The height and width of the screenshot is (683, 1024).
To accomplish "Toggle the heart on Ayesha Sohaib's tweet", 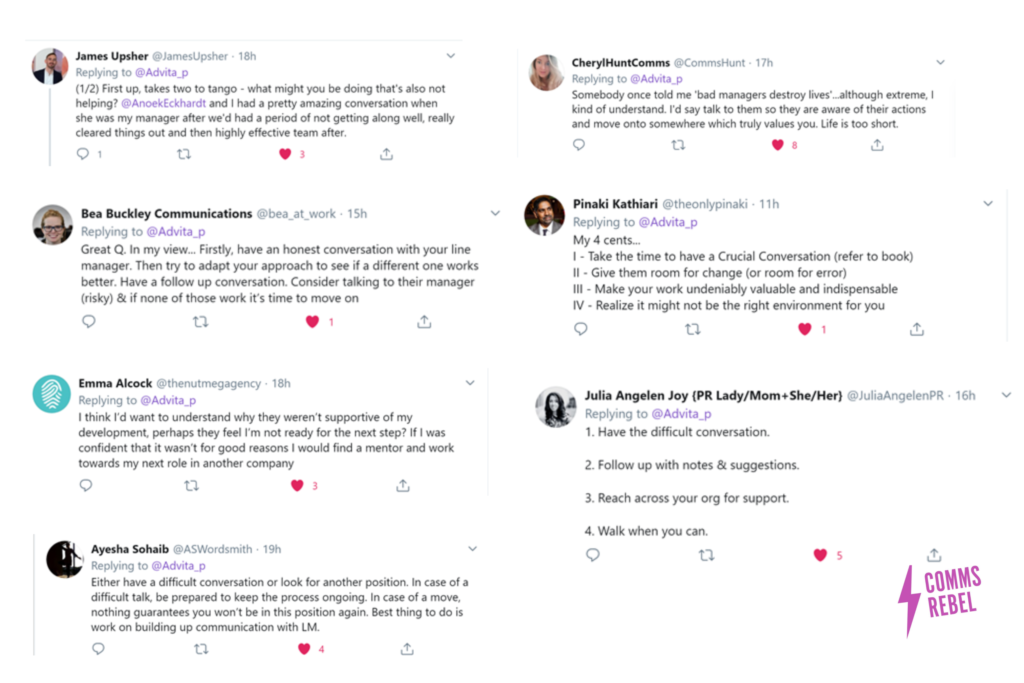I will pyautogui.click(x=304, y=648).
